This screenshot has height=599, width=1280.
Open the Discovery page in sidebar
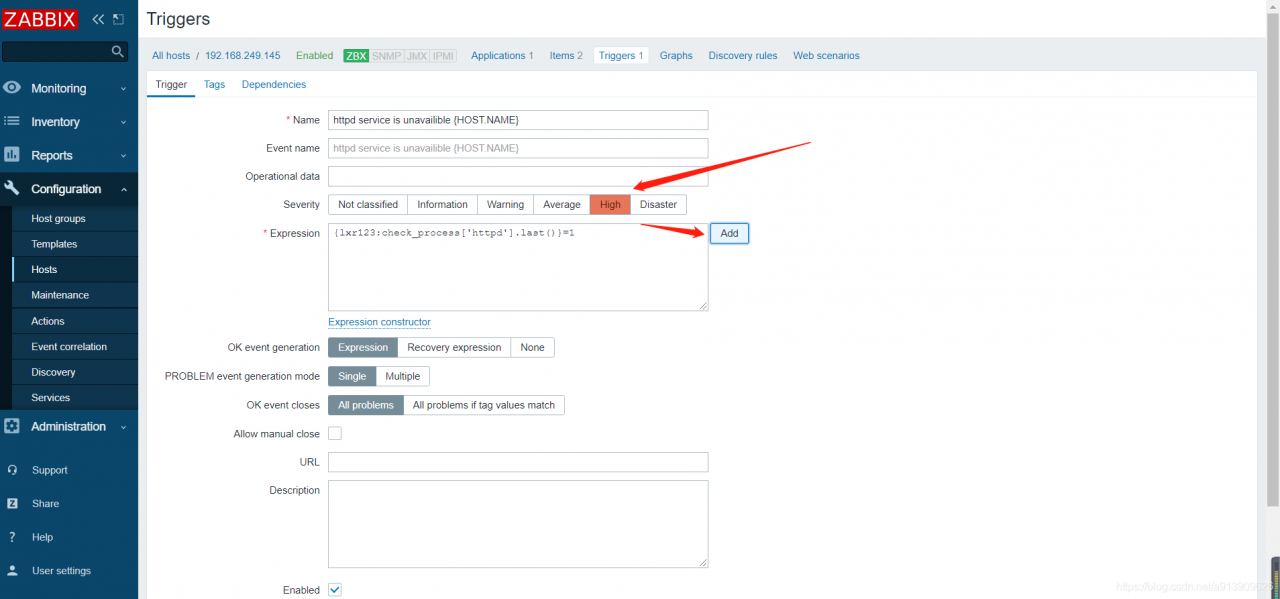coord(53,372)
